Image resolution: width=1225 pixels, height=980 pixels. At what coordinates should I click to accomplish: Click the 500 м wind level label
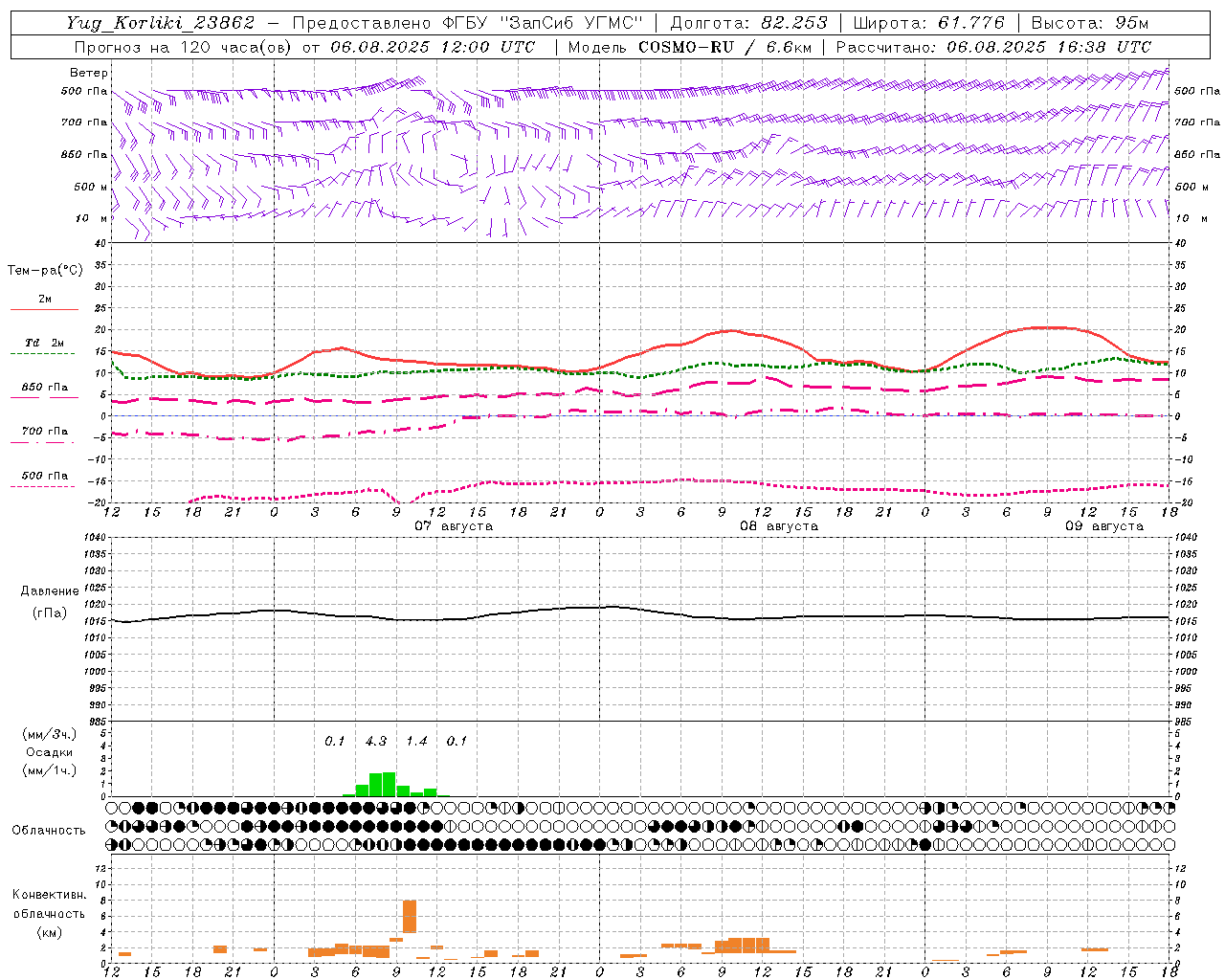pyautogui.click(x=91, y=187)
